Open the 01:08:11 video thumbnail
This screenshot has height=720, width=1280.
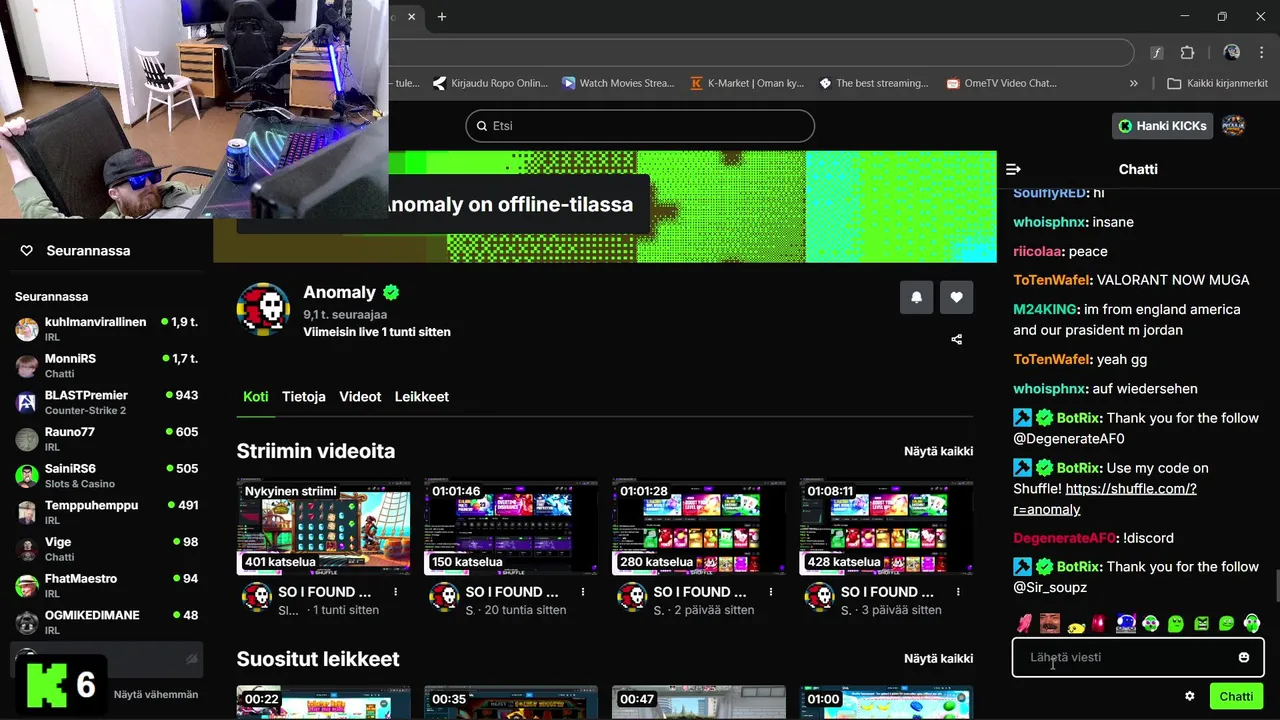click(x=886, y=527)
